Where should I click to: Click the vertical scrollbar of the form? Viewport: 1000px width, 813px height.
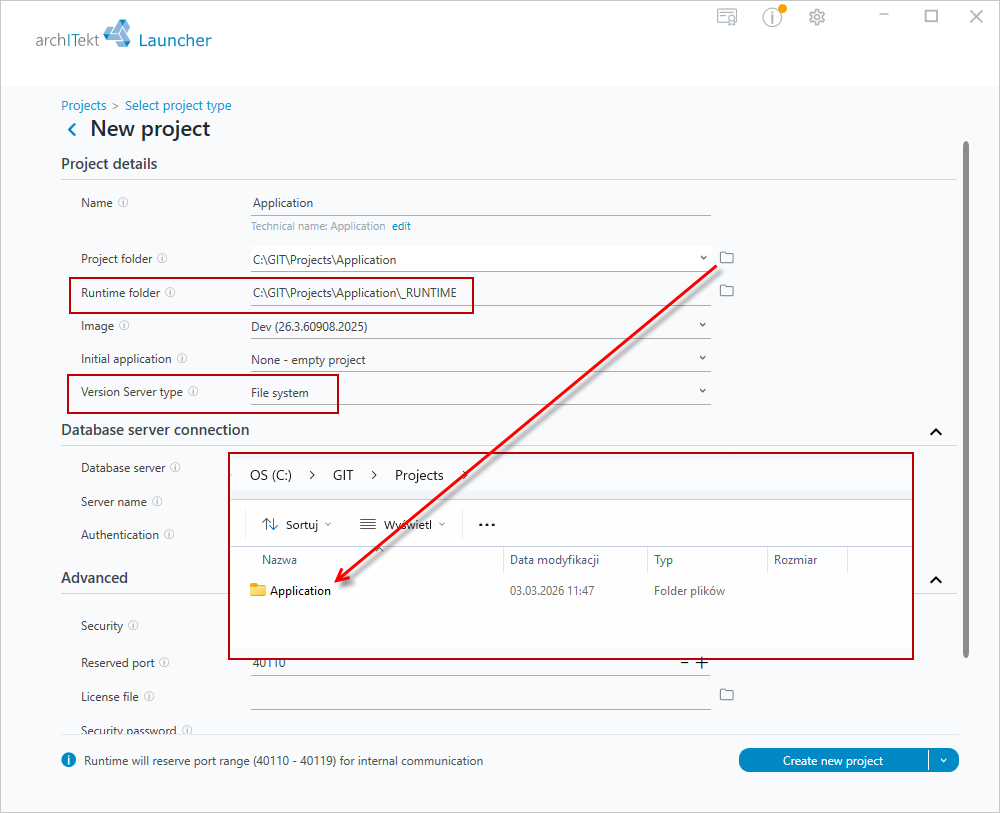[966, 399]
